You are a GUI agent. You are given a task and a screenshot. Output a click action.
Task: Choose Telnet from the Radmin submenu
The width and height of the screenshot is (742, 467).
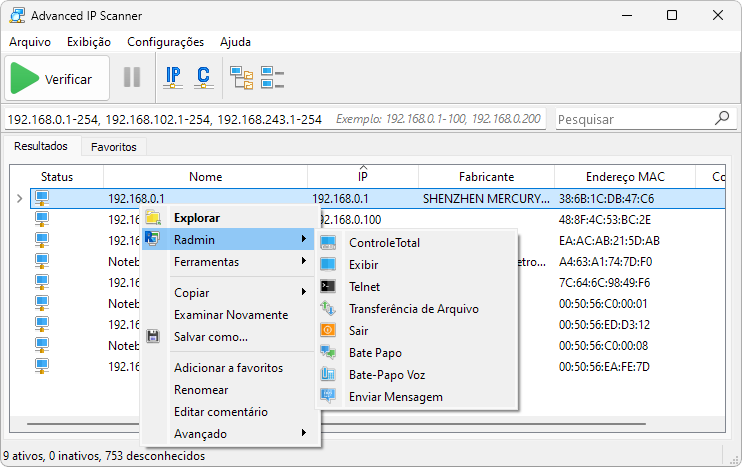pos(364,287)
